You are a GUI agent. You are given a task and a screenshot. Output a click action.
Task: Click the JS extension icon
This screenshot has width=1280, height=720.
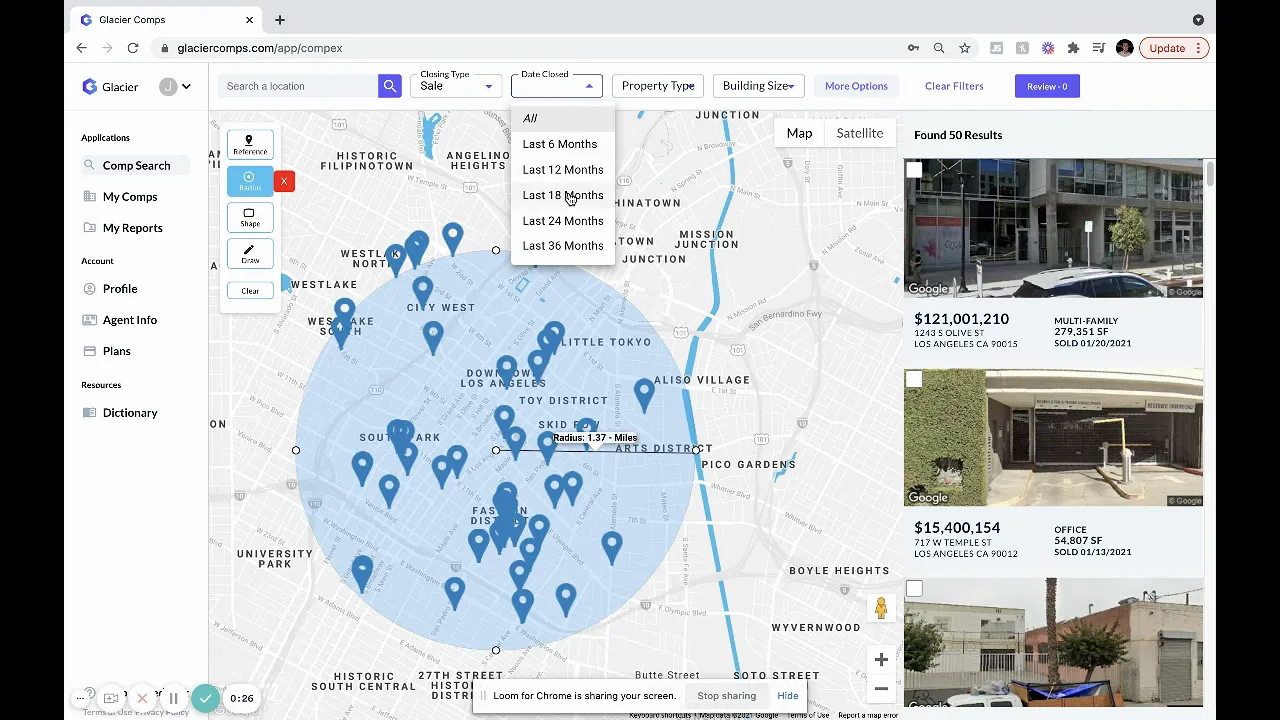pos(996,48)
